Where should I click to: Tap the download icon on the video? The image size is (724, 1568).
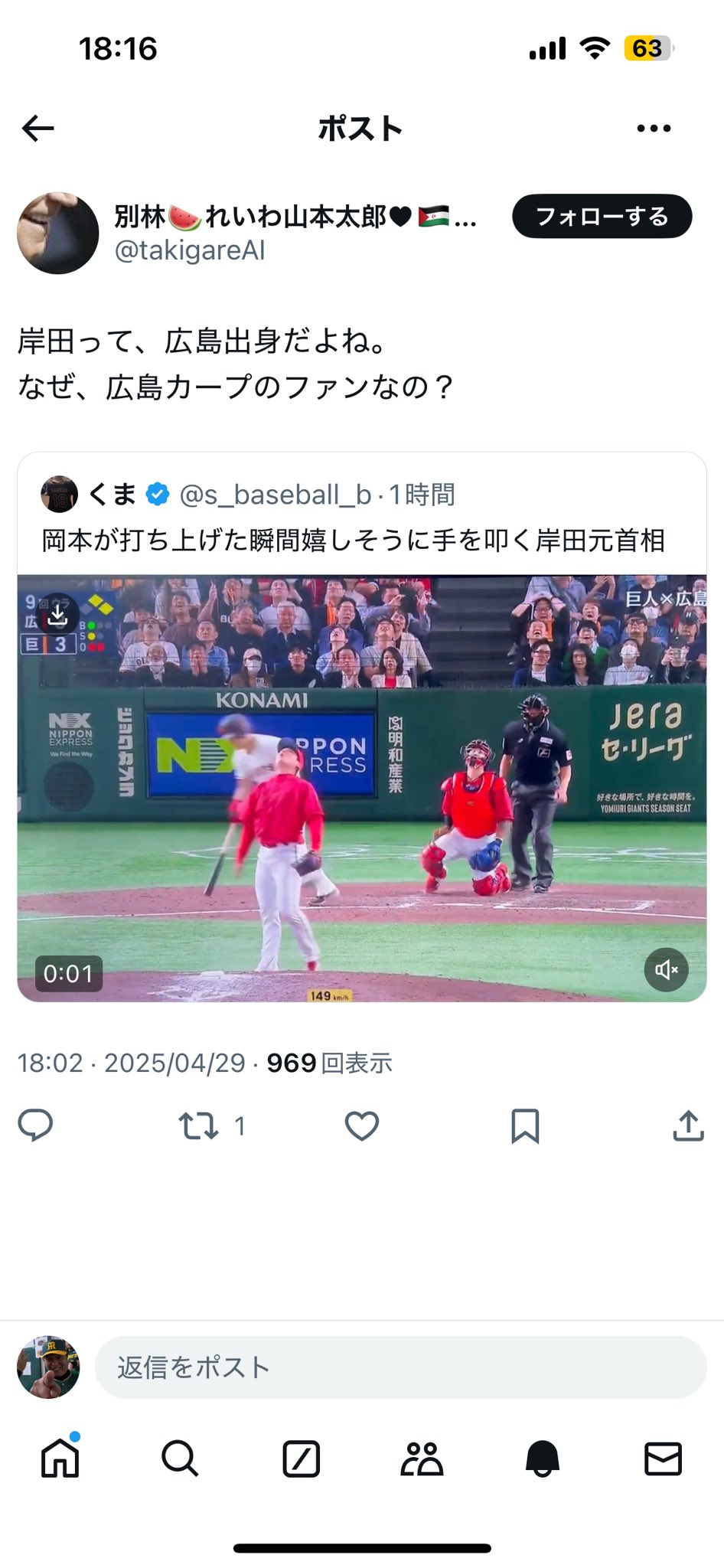pos(58,614)
